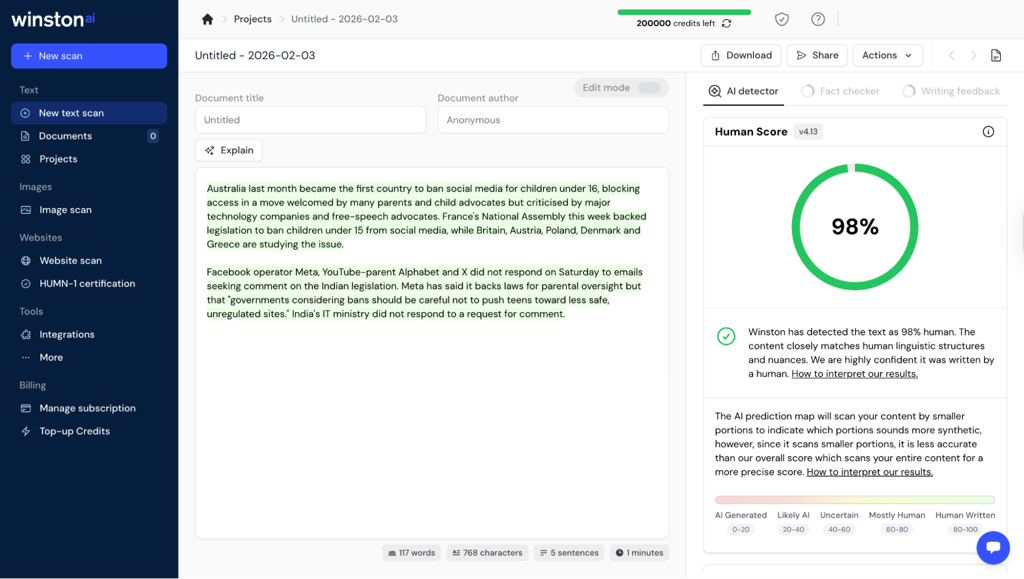
Task: Go to the home icon in breadcrumb
Action: tap(208, 19)
